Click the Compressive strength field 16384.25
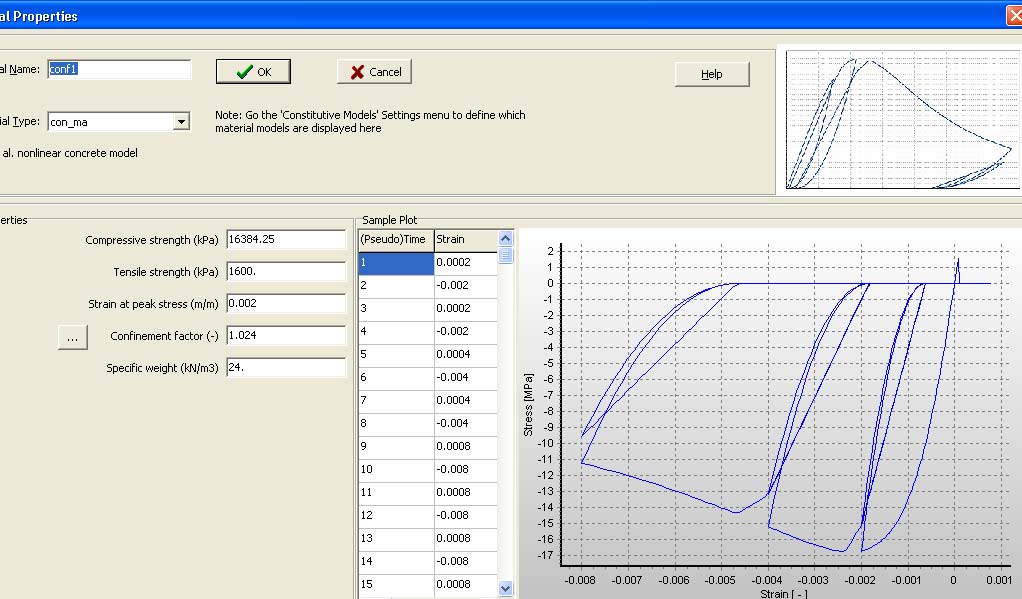This screenshot has height=599, width=1022. point(286,239)
